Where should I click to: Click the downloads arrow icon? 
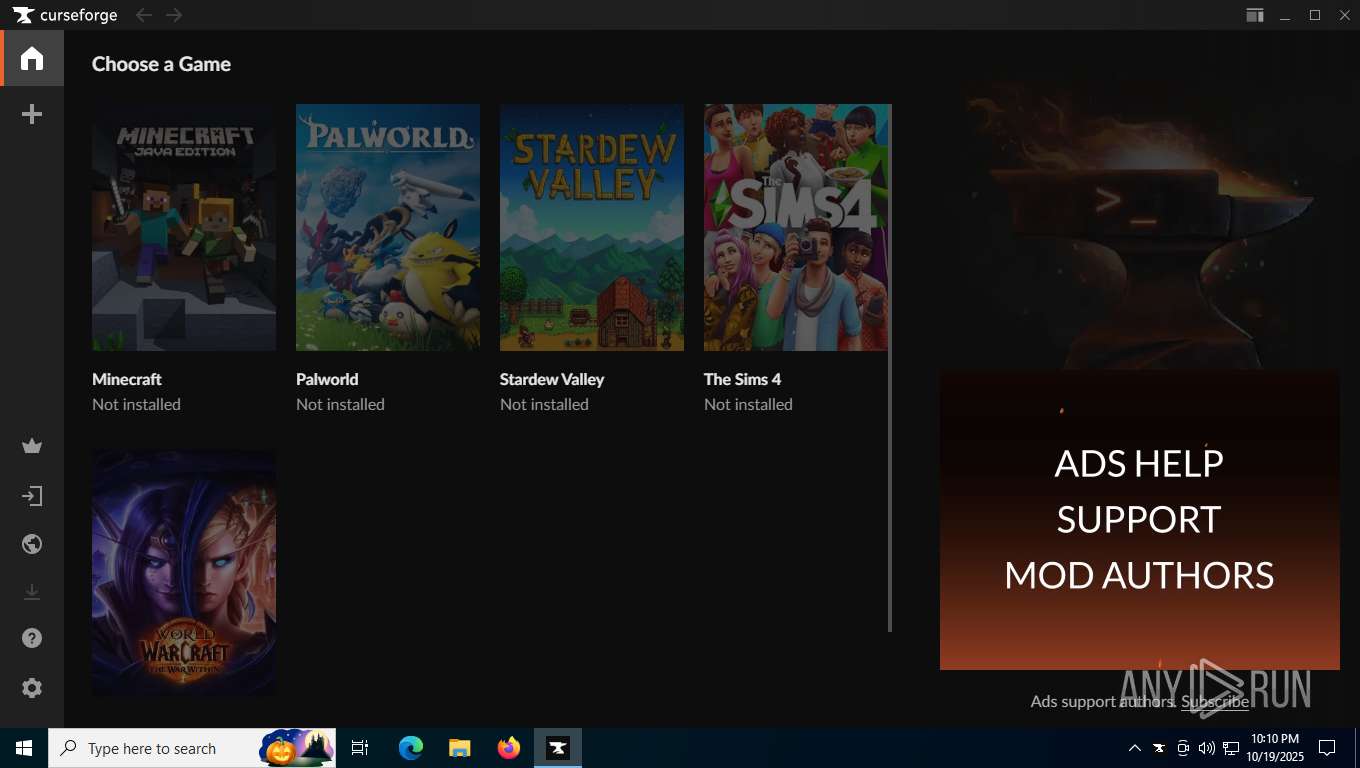pyautogui.click(x=32, y=592)
